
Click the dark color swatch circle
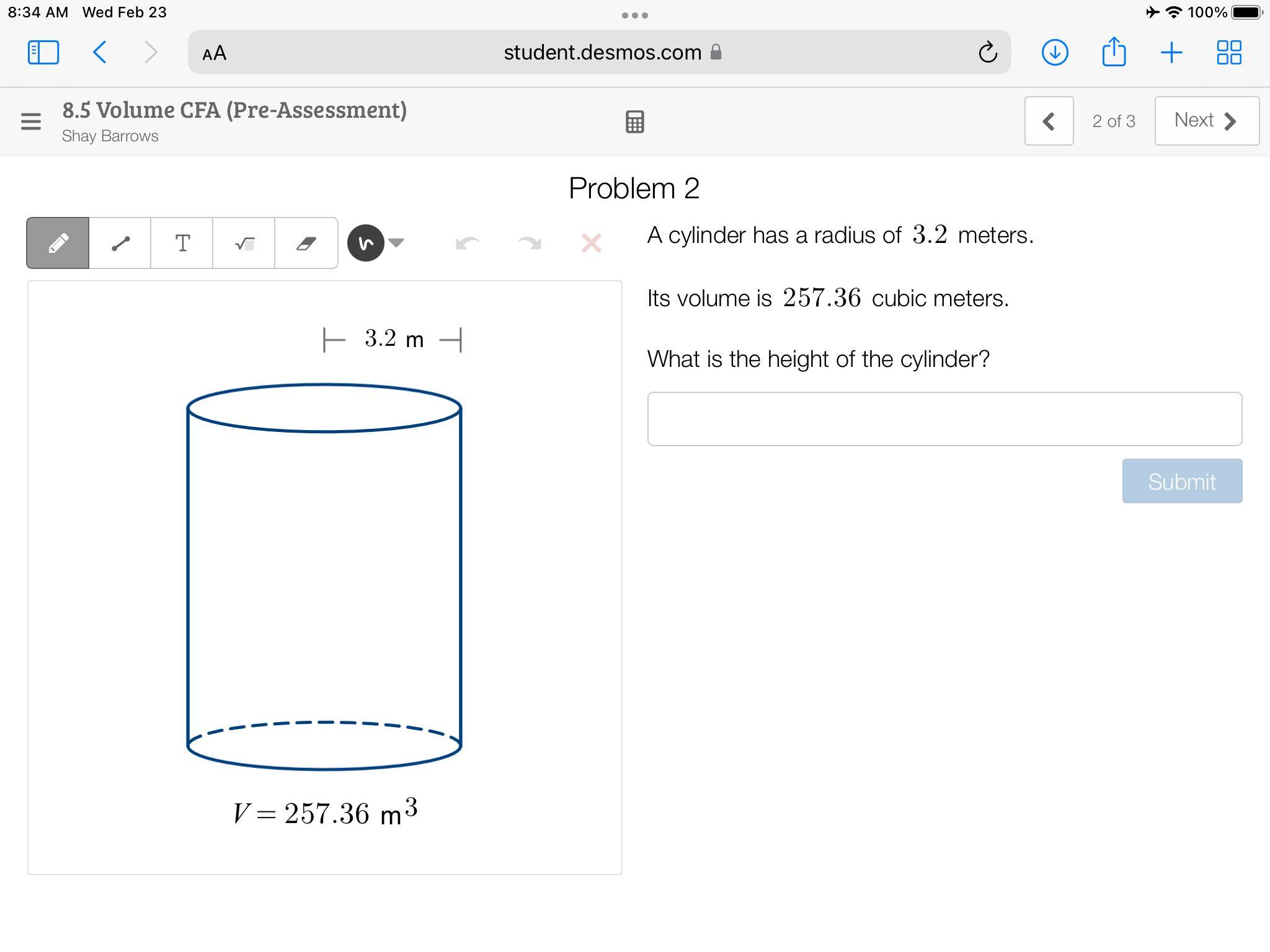365,243
